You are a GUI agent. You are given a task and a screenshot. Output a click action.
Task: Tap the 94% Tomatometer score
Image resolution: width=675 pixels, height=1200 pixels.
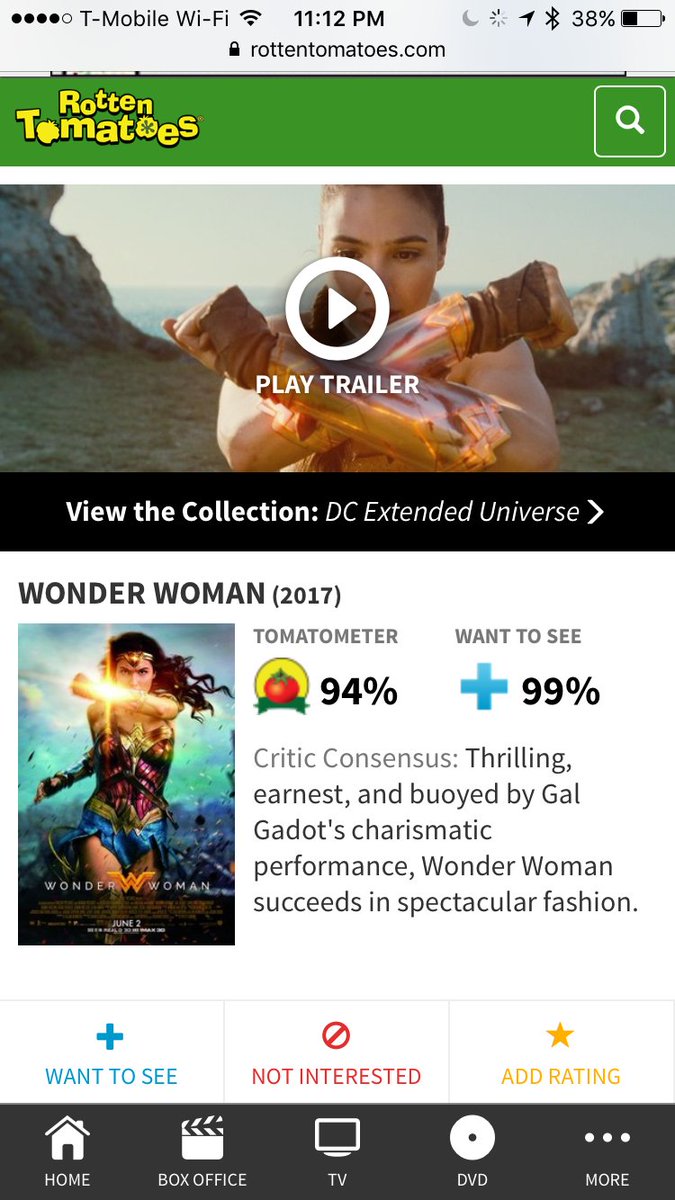pyautogui.click(x=359, y=691)
